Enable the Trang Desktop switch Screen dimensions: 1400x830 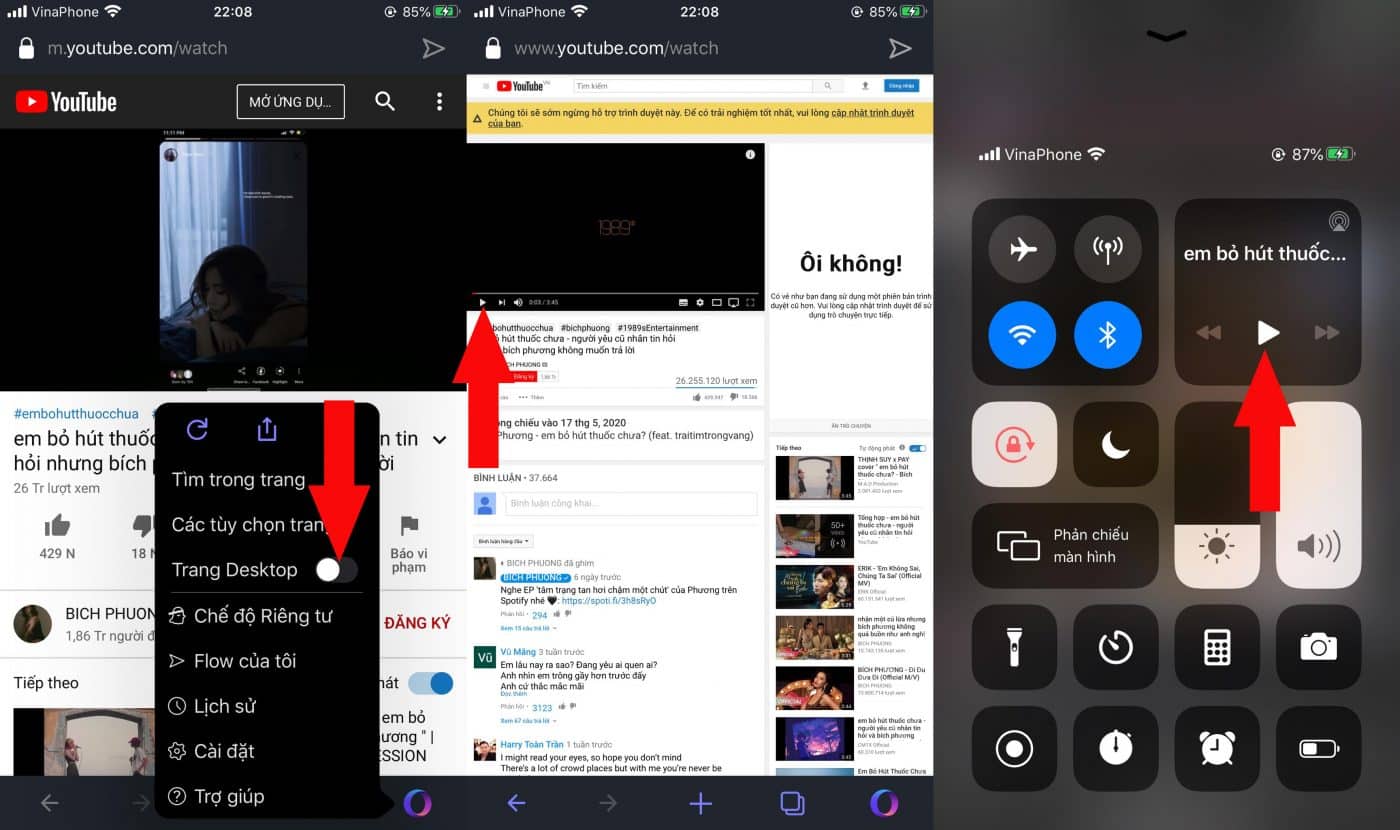click(x=337, y=569)
